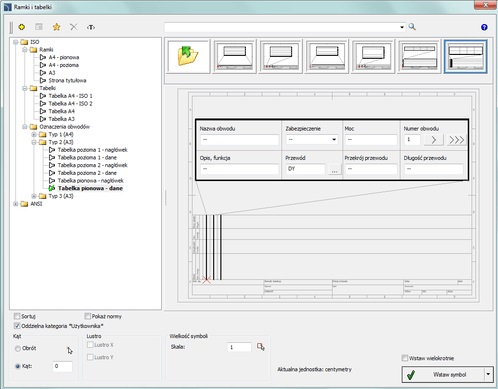Toggle Oddzielna kategoria "Użytkownika" checkbox

click(17, 326)
